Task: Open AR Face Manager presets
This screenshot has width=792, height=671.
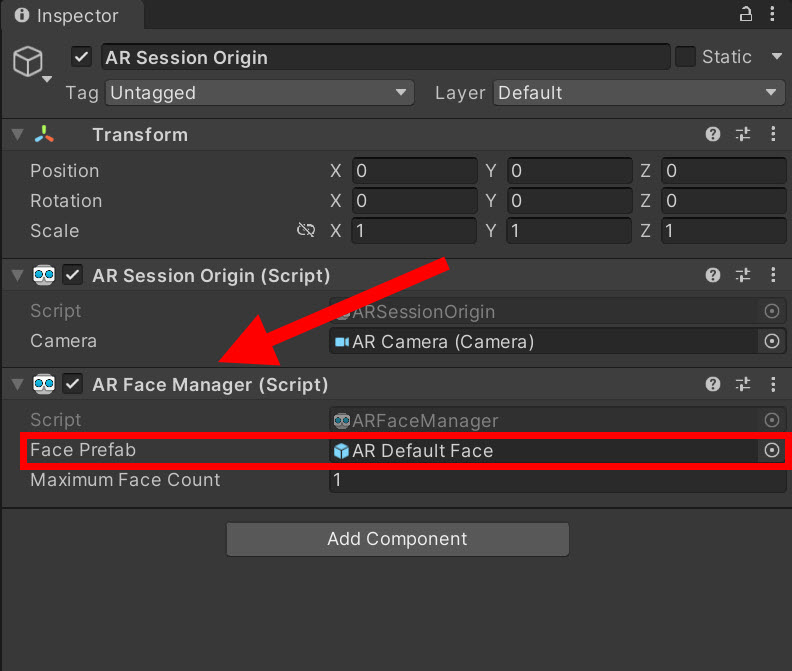Action: (743, 385)
